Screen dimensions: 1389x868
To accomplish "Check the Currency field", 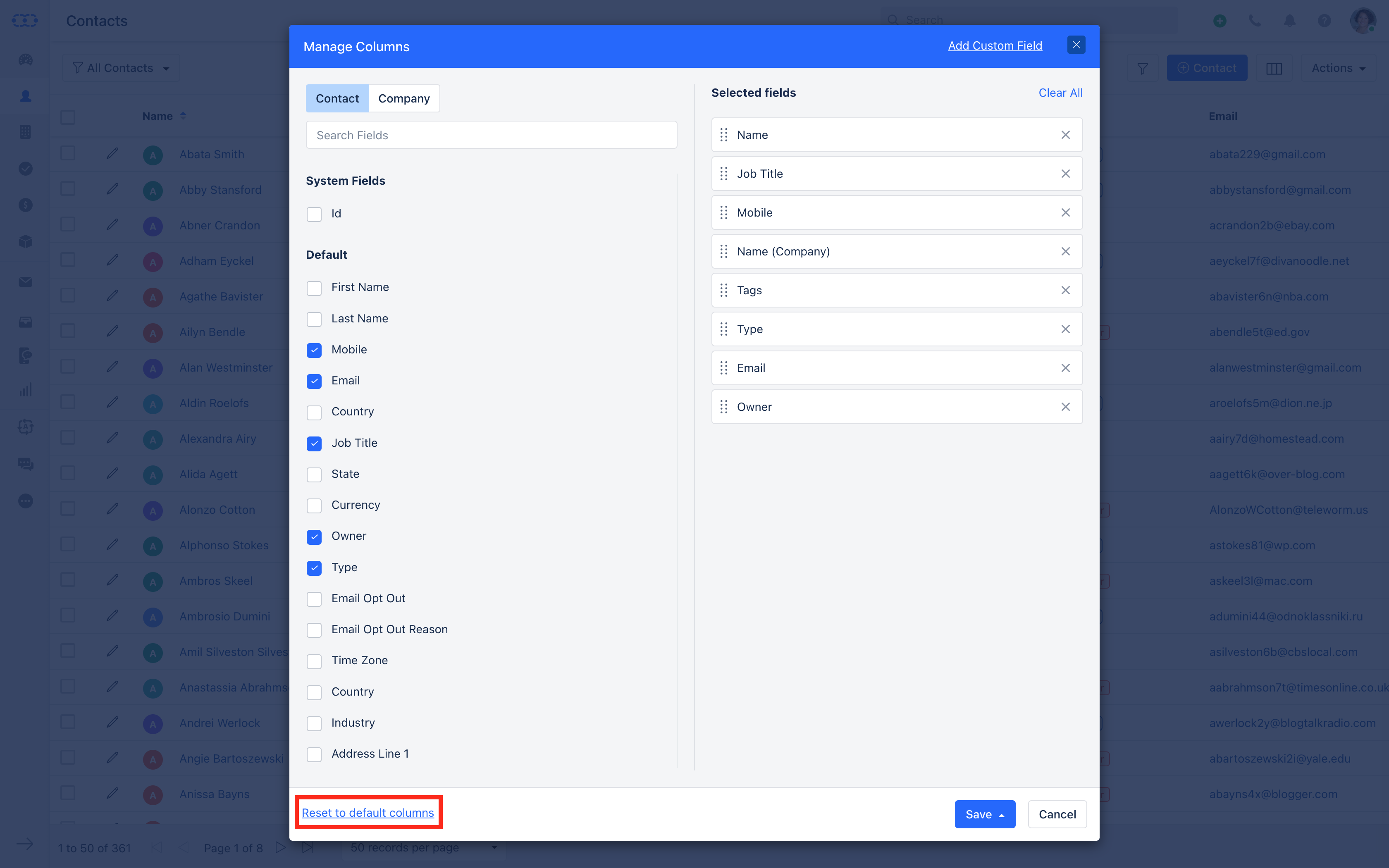I will [x=314, y=505].
